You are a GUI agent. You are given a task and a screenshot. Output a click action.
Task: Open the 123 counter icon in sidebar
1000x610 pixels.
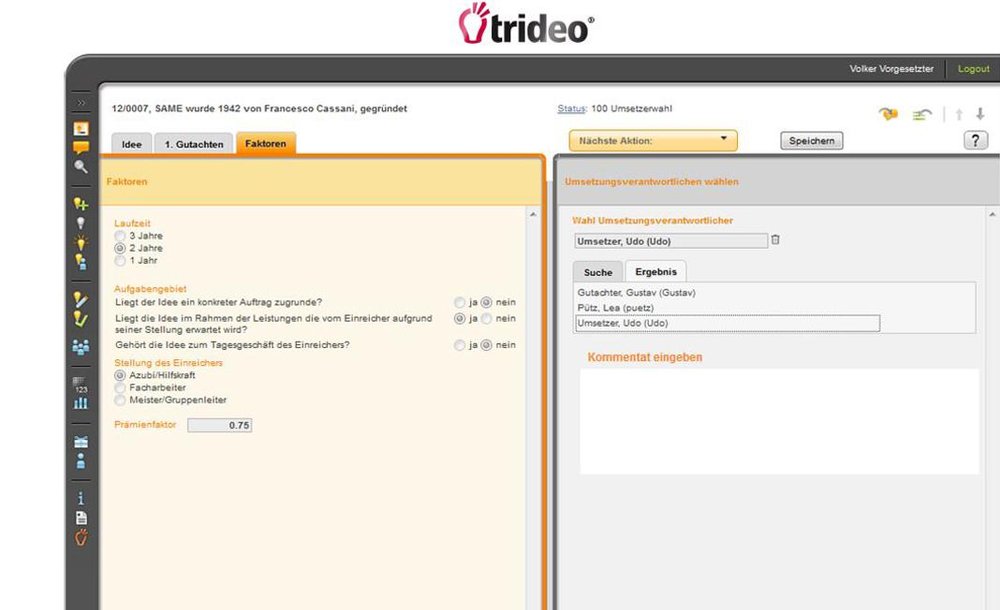click(81, 385)
